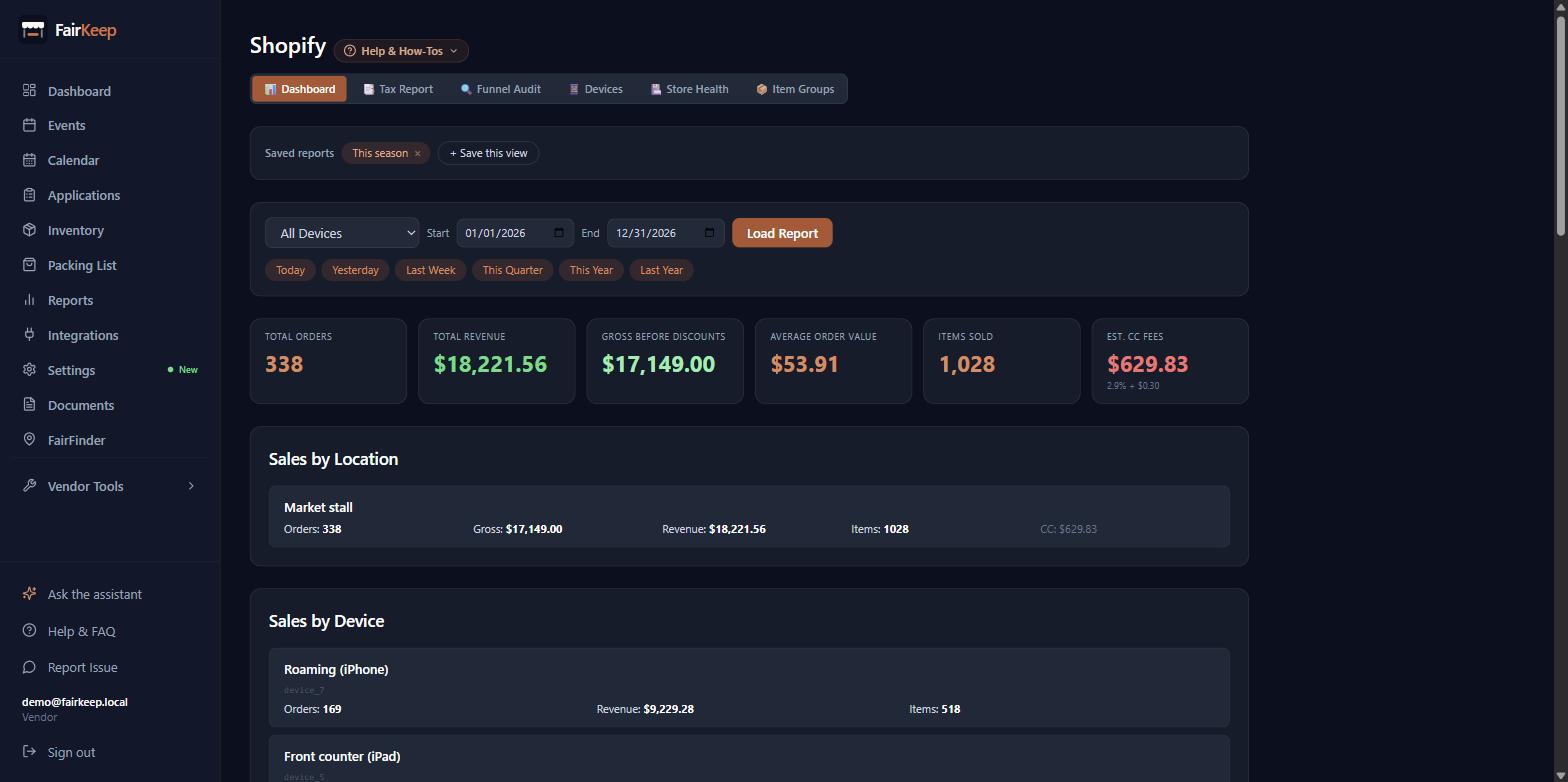The height and width of the screenshot is (782, 1568).
Task: Switch to the Store Health tab
Action: point(689,89)
